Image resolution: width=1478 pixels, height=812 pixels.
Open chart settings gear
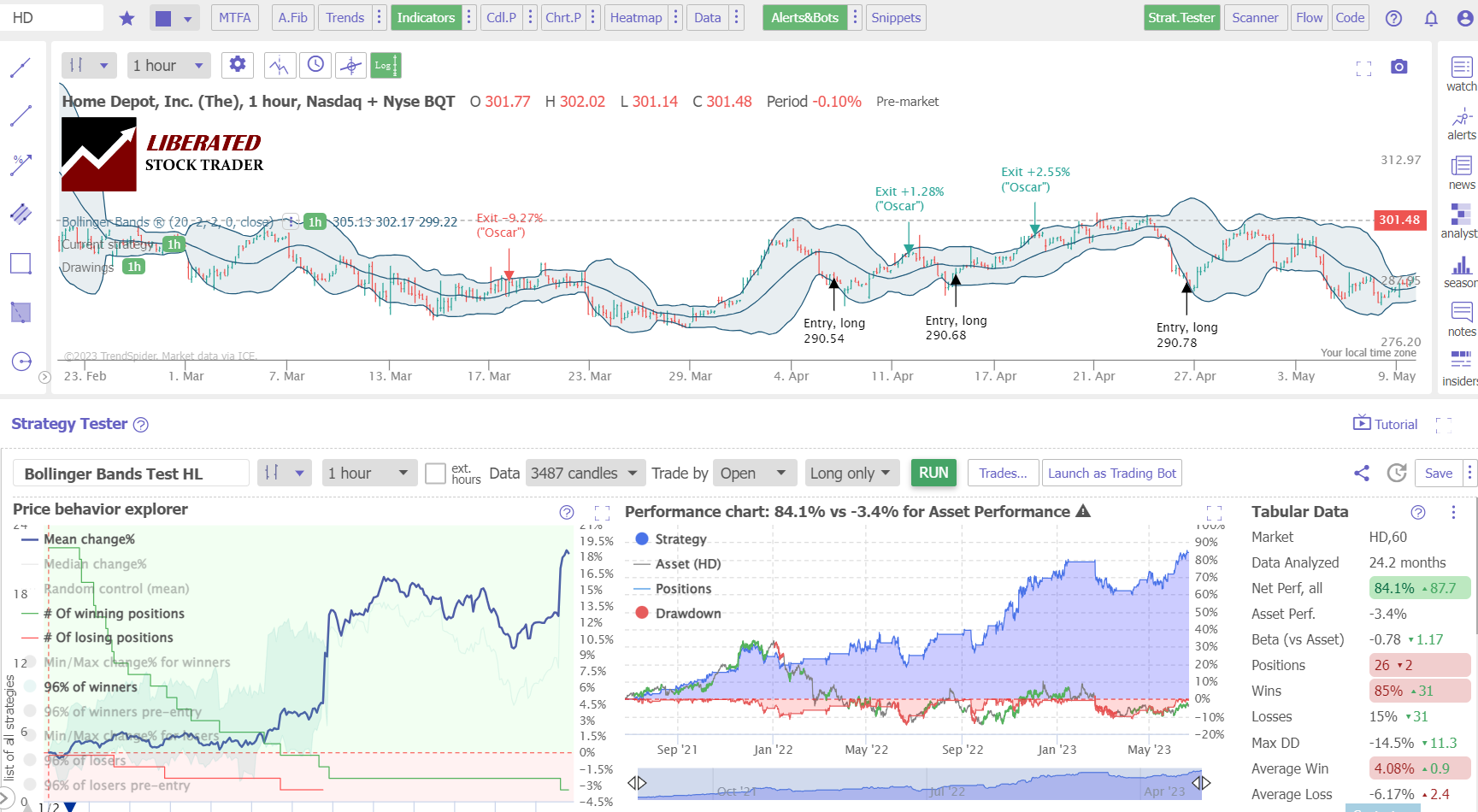(x=237, y=65)
